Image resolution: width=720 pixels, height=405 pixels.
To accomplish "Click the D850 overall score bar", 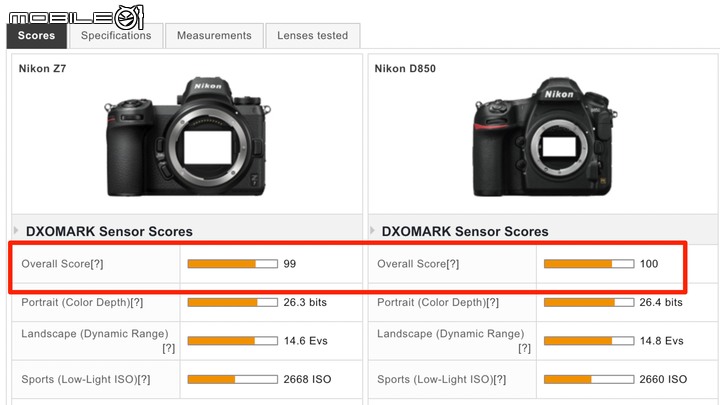I will [x=589, y=264].
